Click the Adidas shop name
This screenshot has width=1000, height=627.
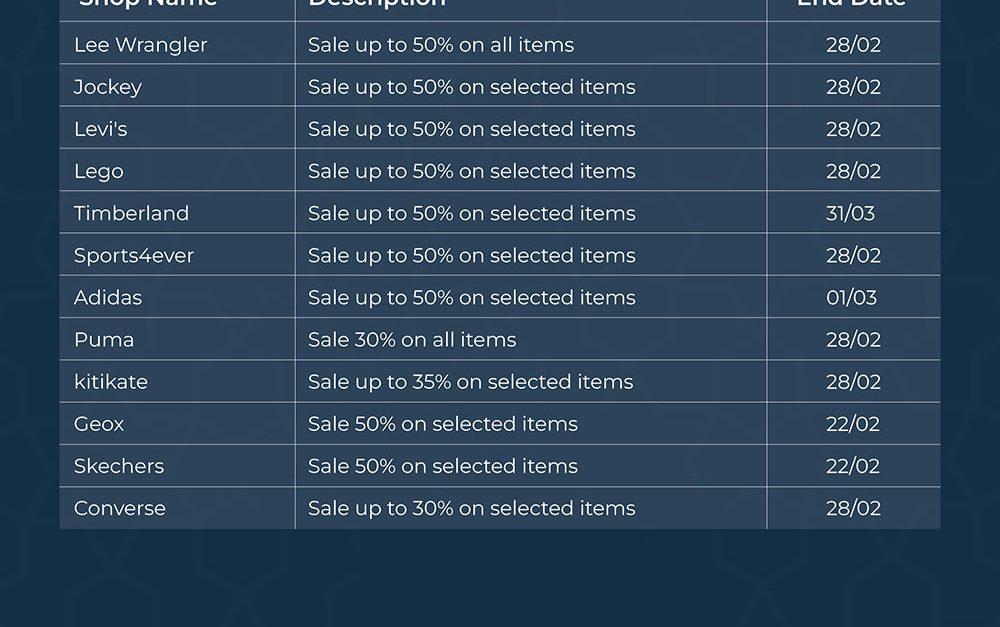click(x=108, y=297)
